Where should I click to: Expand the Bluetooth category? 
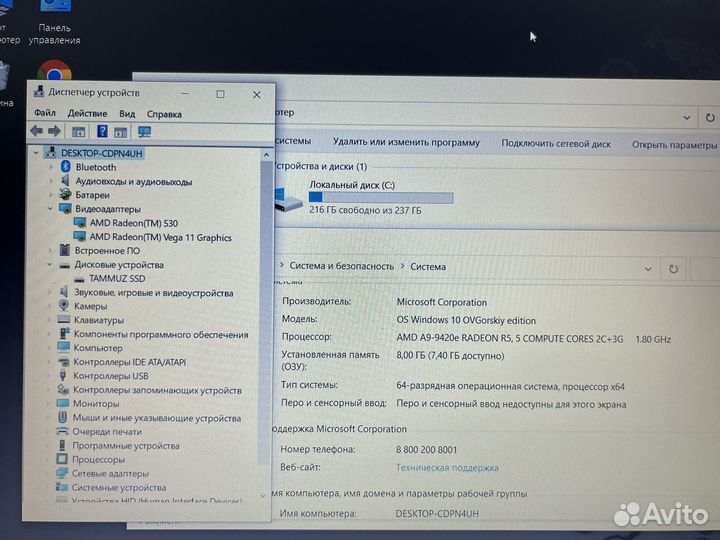(x=51, y=167)
